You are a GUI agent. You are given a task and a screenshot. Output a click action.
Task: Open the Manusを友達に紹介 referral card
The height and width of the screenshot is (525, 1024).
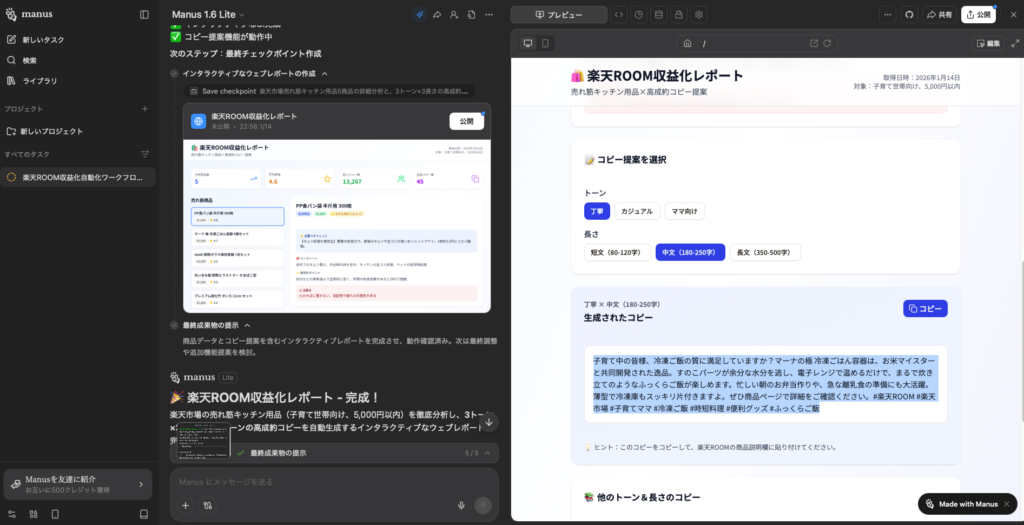(78, 485)
